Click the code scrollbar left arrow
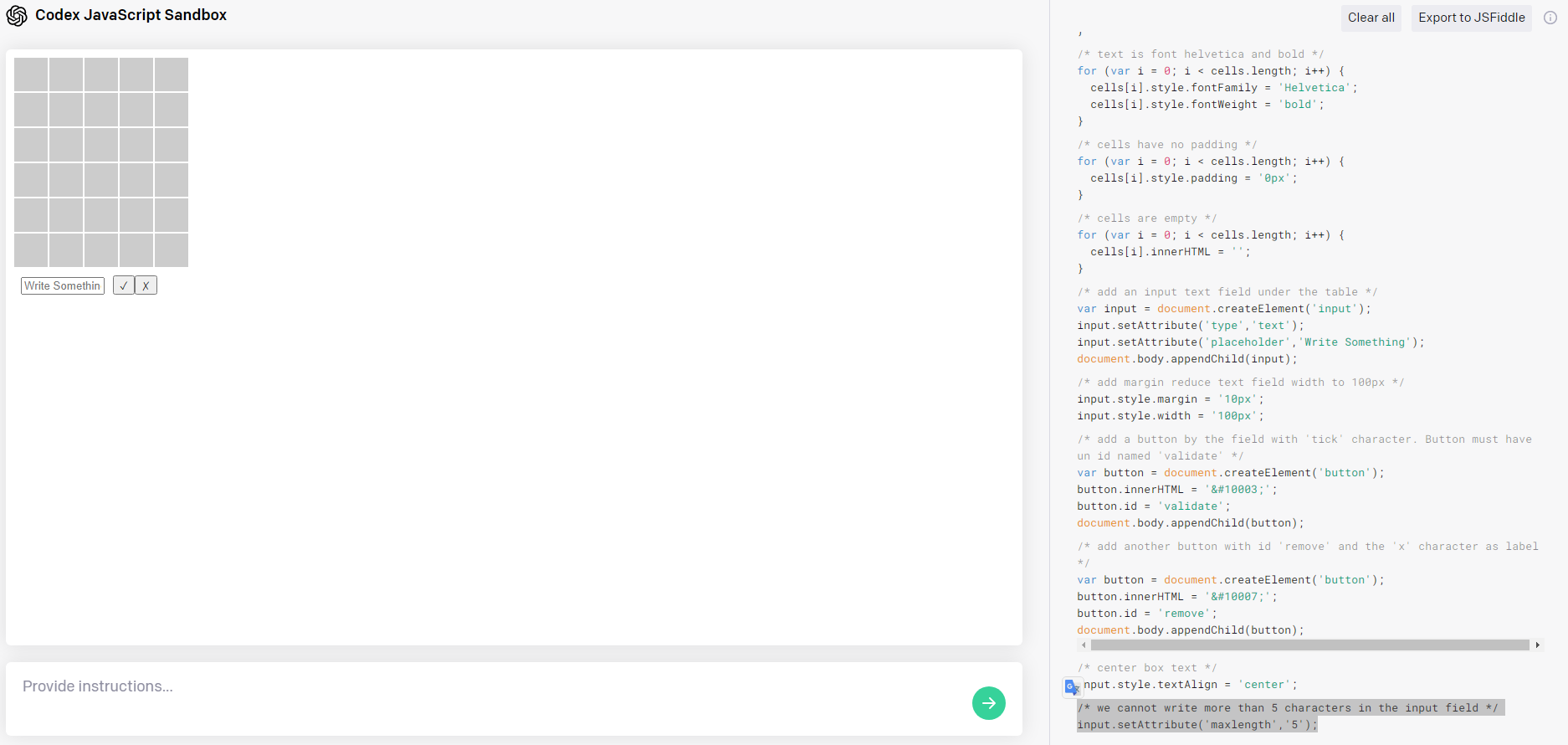This screenshot has width=1568, height=745. pyautogui.click(x=1084, y=645)
